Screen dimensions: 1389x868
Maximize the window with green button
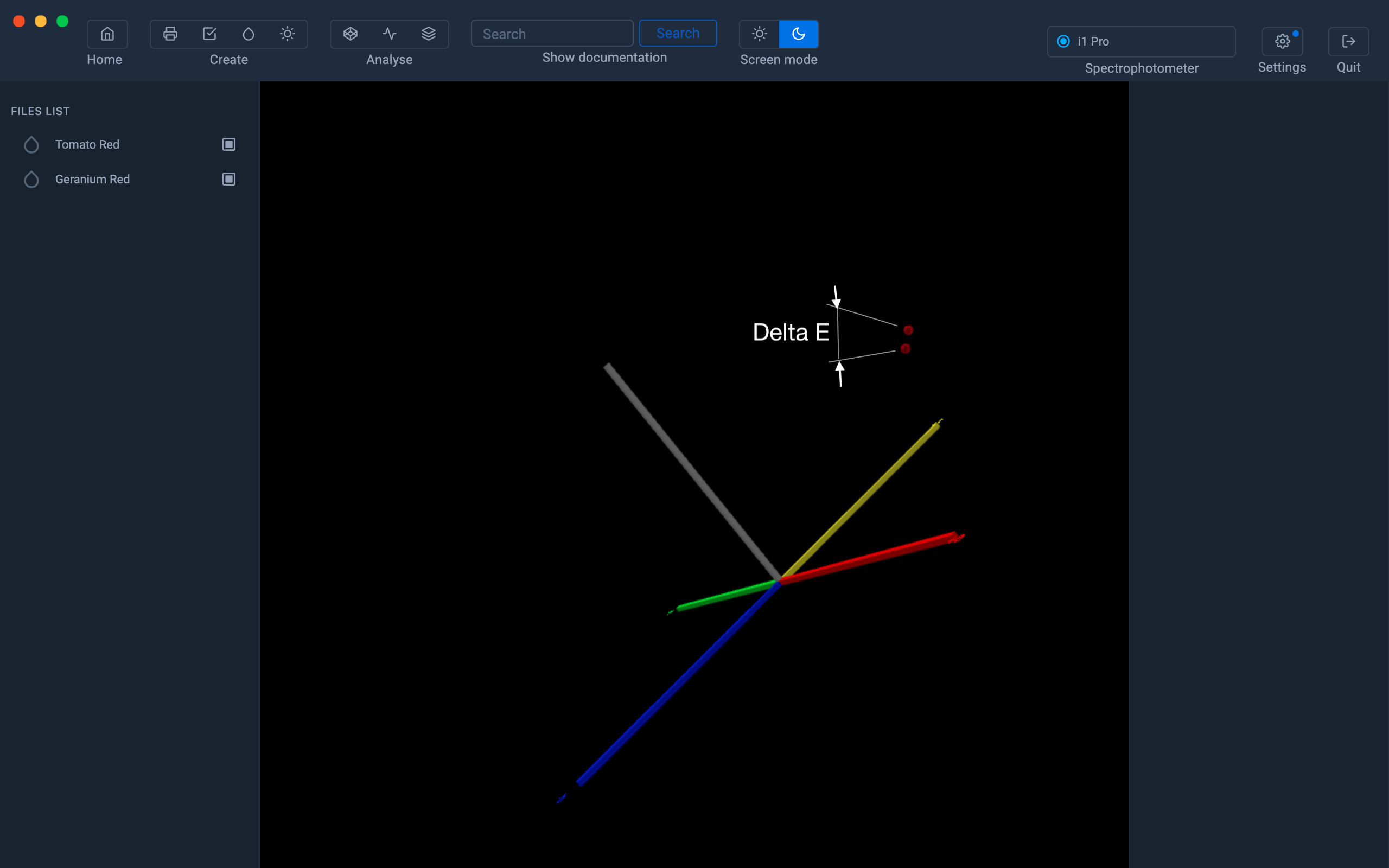point(62,21)
